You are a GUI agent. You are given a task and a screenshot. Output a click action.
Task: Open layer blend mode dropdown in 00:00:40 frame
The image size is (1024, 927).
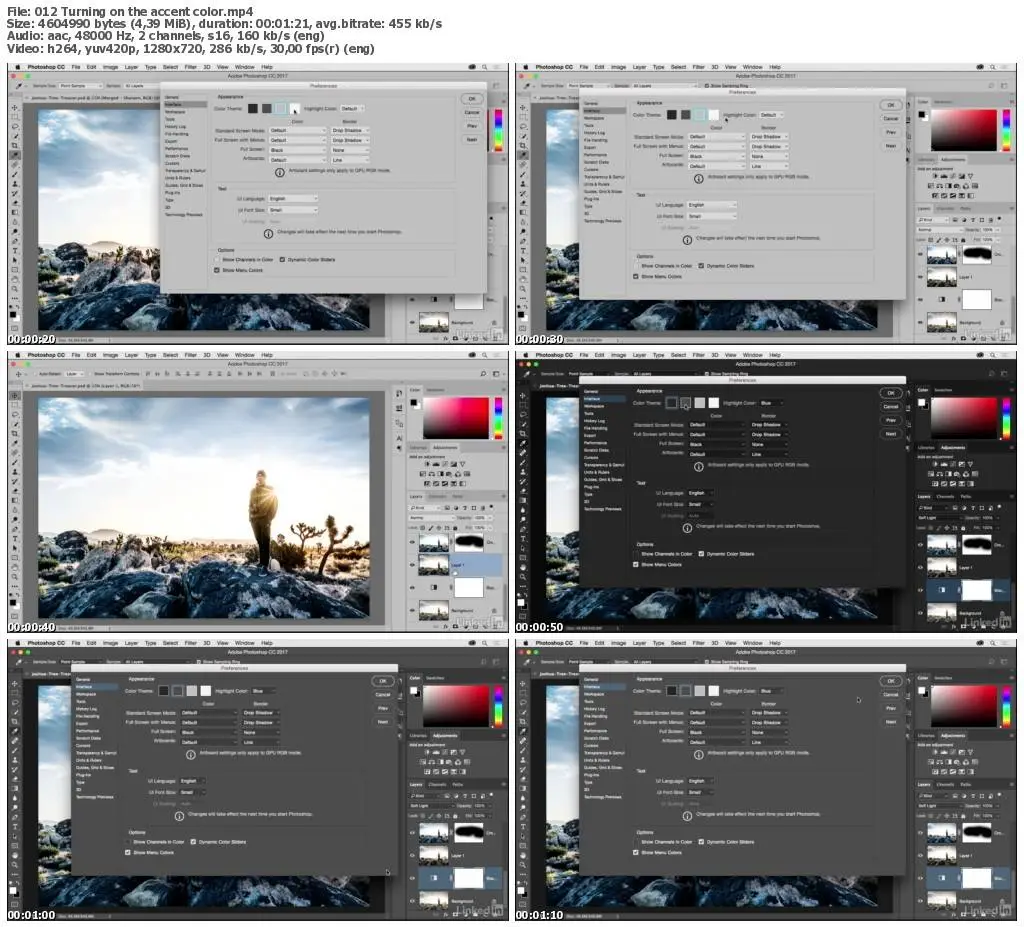point(431,518)
